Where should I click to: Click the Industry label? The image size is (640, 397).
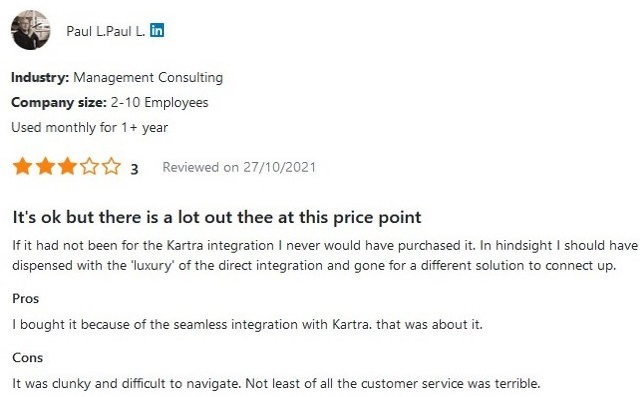tap(40, 78)
